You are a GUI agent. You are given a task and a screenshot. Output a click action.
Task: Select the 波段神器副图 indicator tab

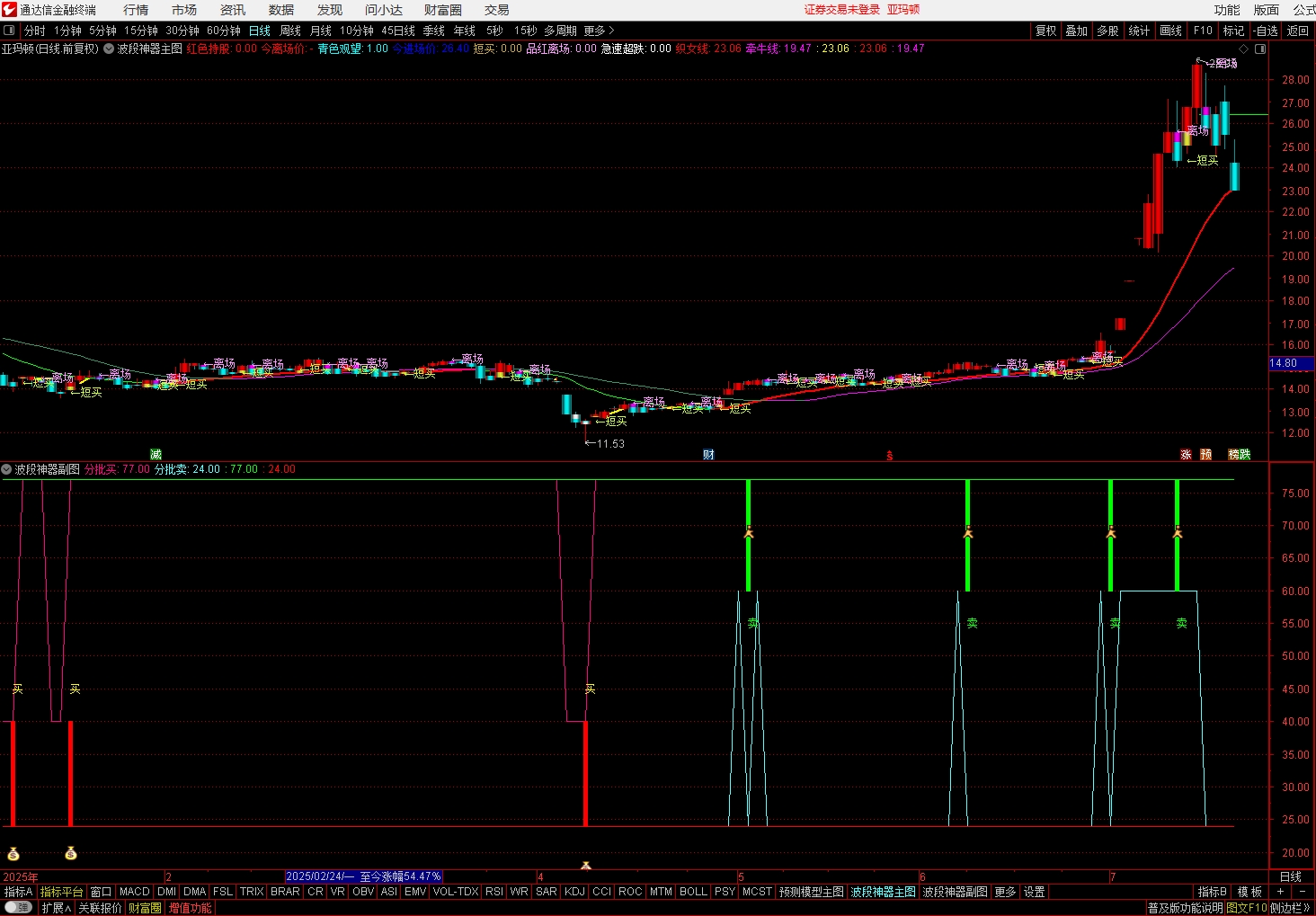956,892
